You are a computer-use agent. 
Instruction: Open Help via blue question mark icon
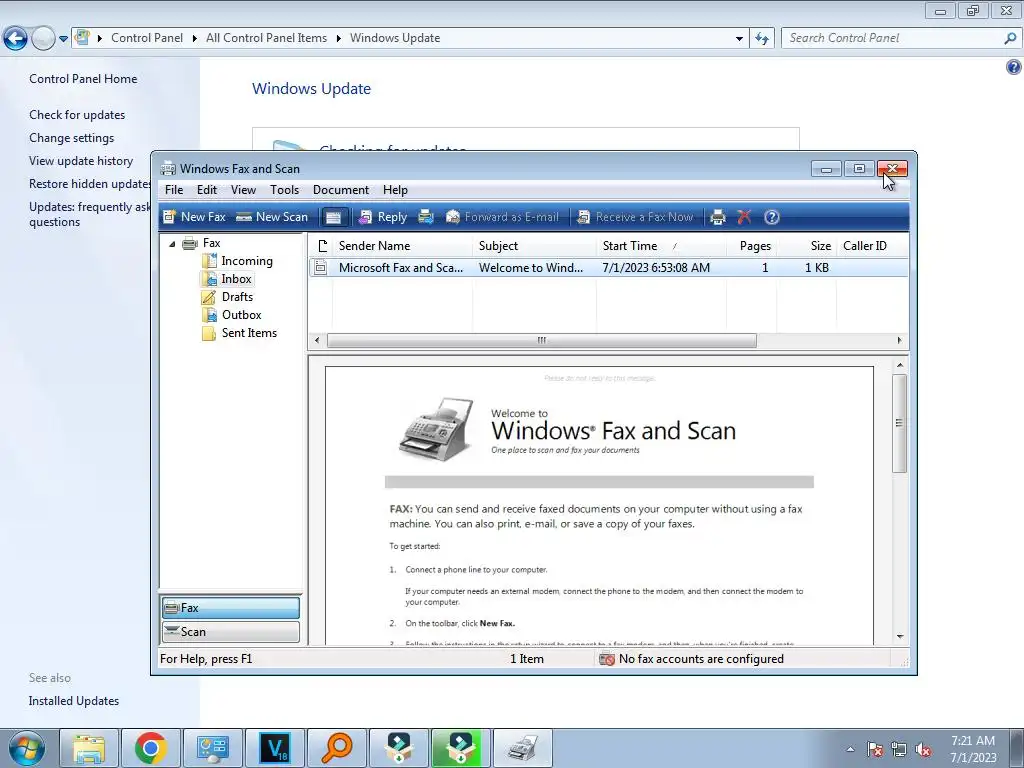click(771, 217)
